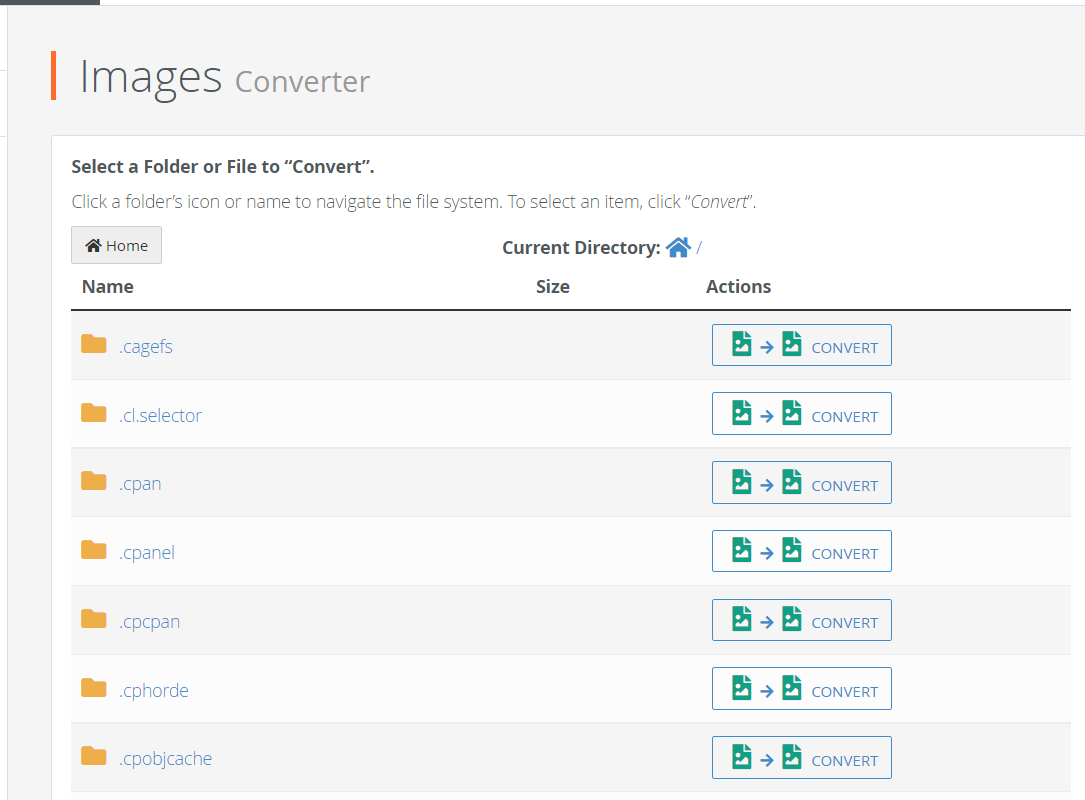Screen dimensions: 1085x800
Task: Convert the .cphorde folder
Action: tap(801, 689)
